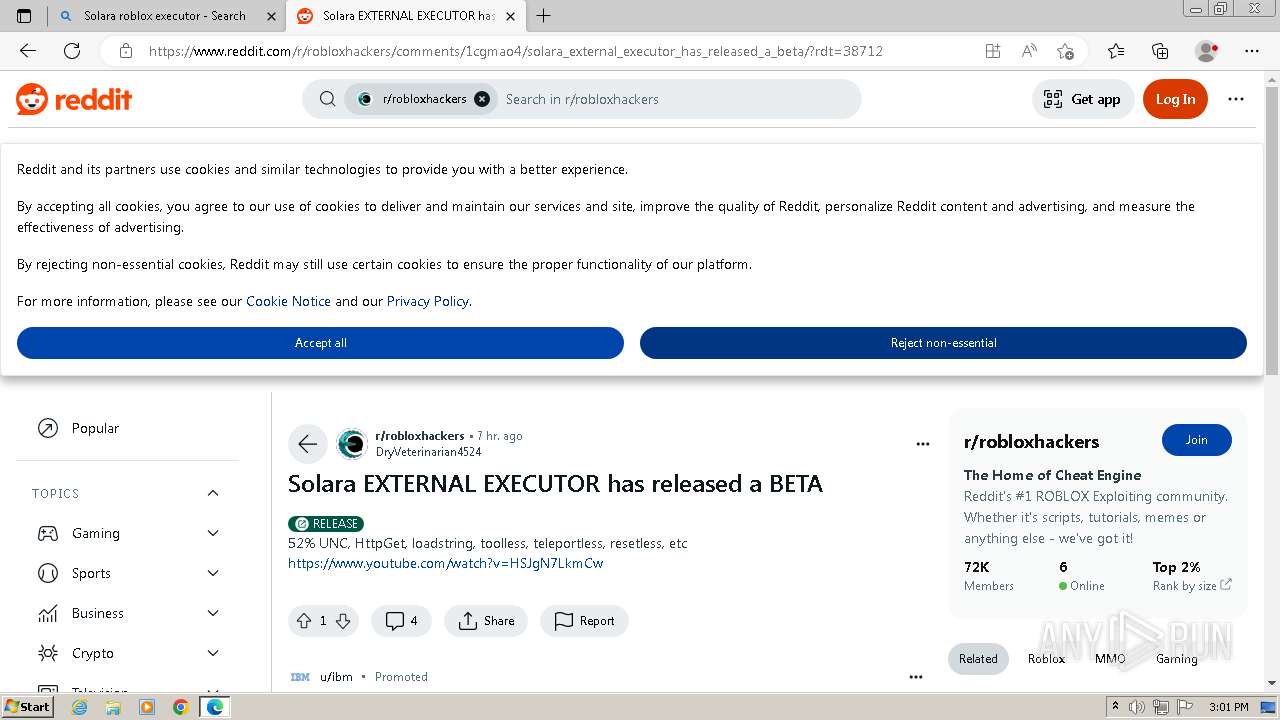The height and width of the screenshot is (720, 1280).
Task: Click Log In button
Action: tap(1175, 99)
